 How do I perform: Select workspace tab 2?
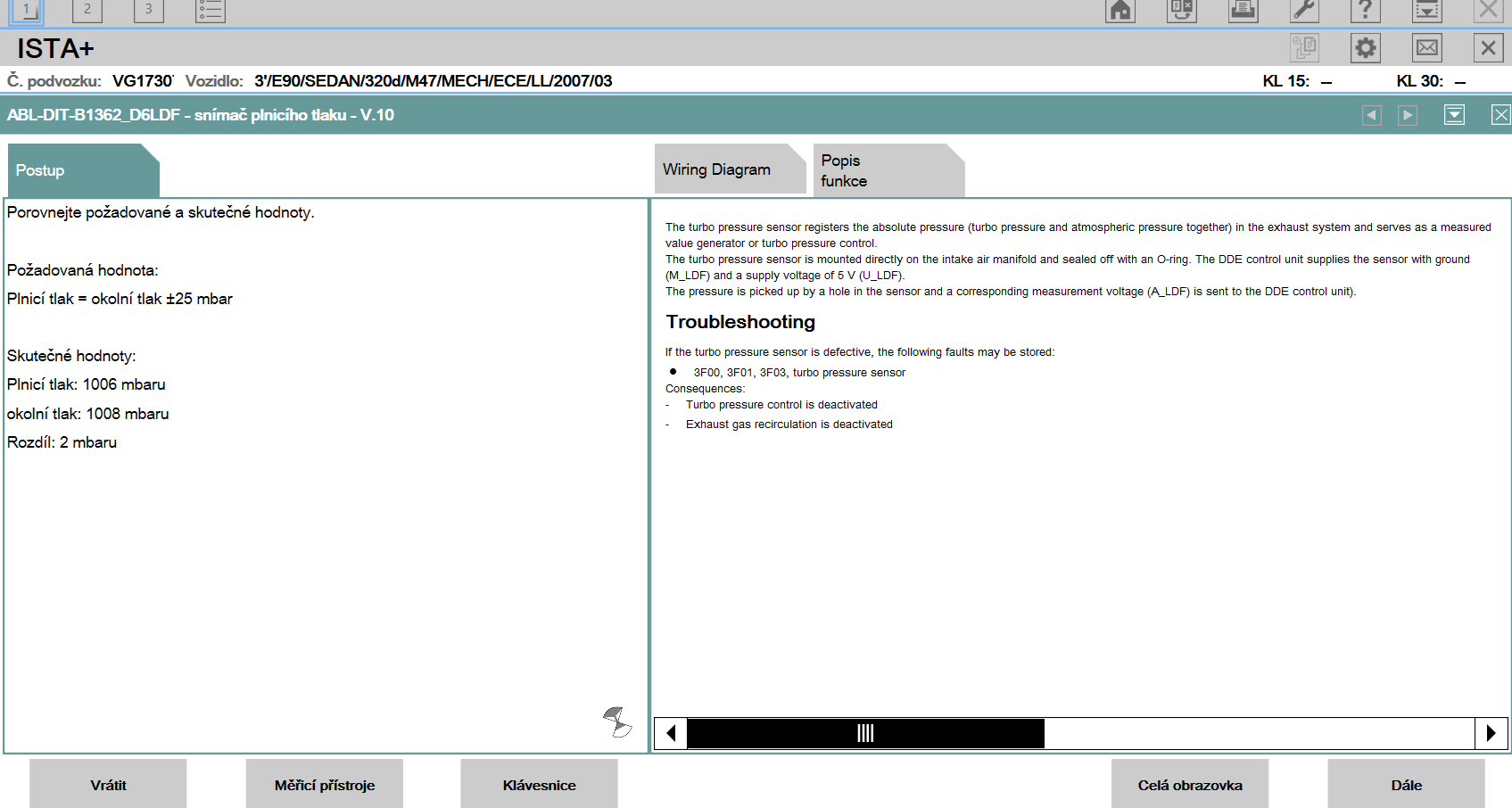(x=87, y=10)
